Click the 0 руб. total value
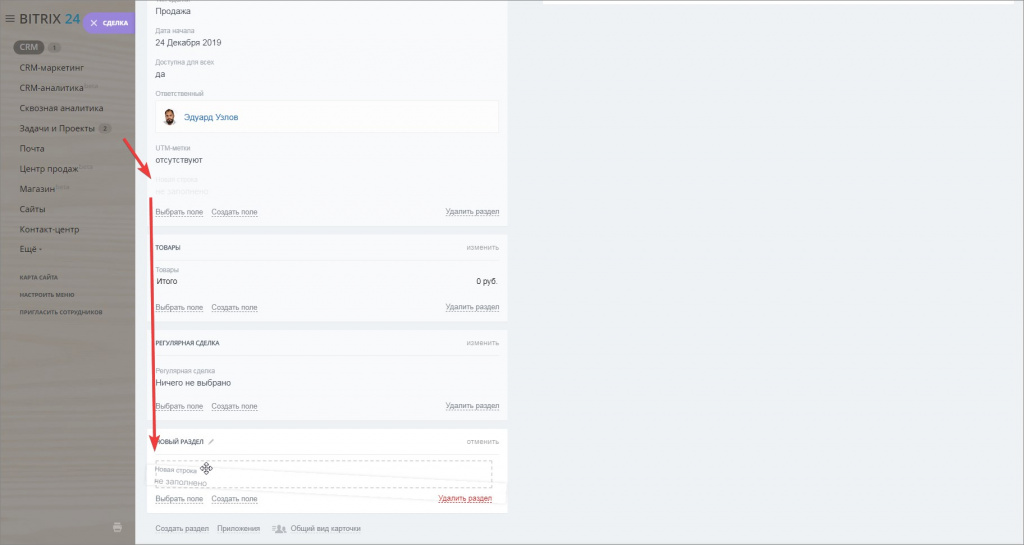 (487, 281)
